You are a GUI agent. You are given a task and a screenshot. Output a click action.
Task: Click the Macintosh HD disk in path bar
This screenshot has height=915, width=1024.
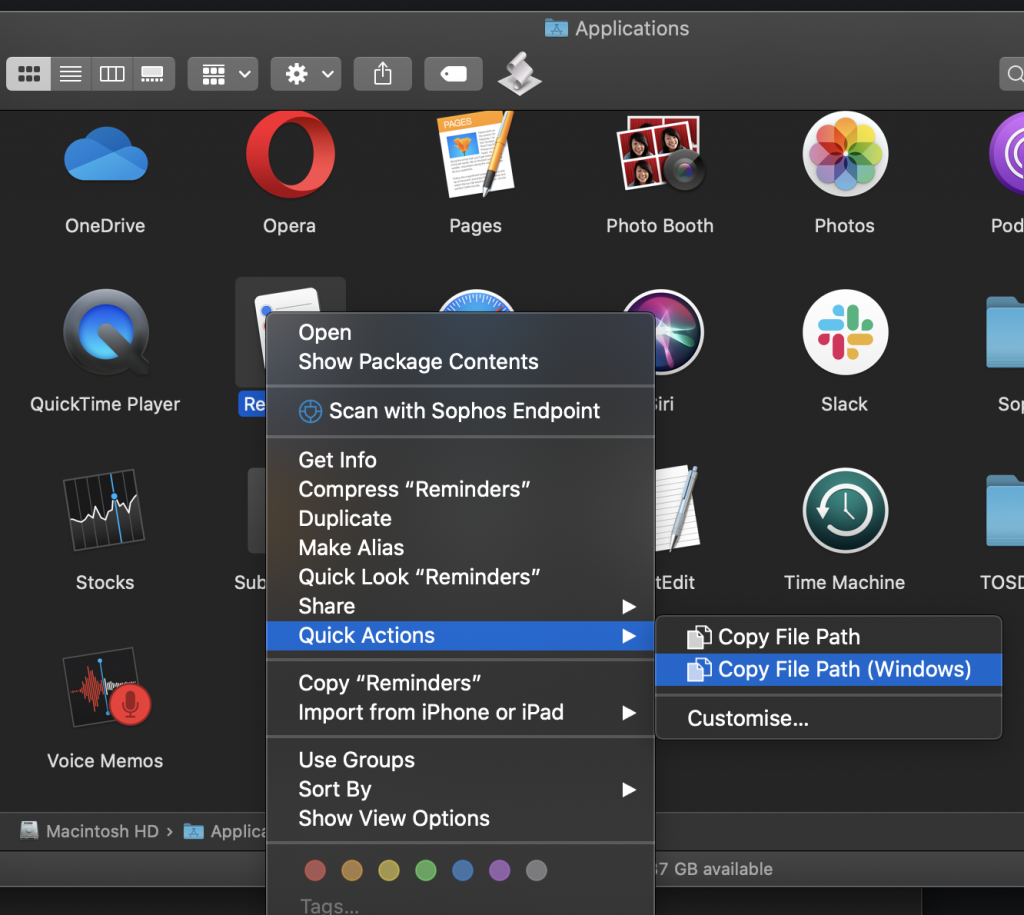[89, 831]
